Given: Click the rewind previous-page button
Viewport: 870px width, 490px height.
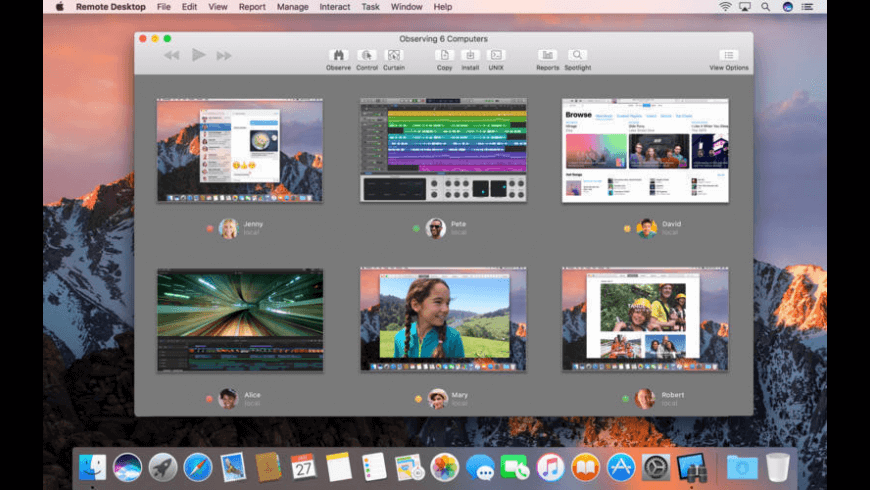Looking at the screenshot, I should 171,55.
